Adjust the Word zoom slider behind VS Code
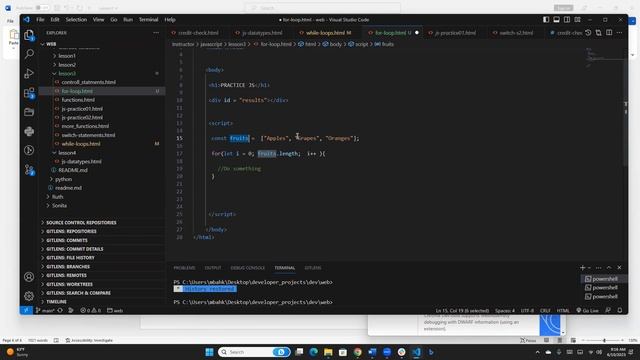 click(604, 340)
